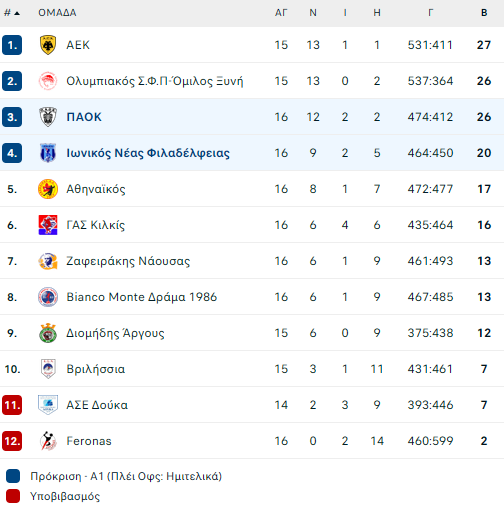
Task: Sort standings by the B points header
Action: (x=484, y=13)
